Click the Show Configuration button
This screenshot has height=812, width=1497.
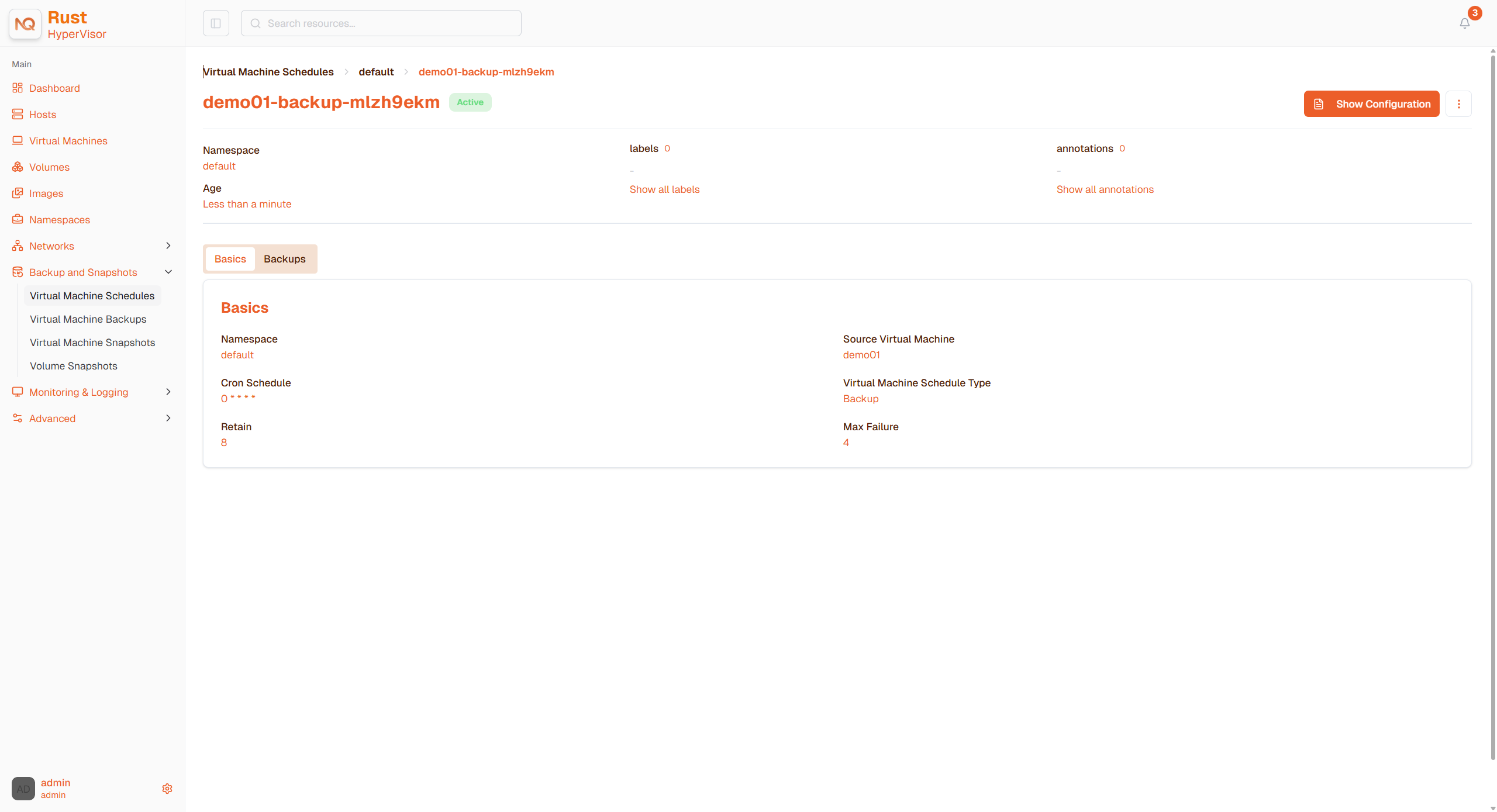pyautogui.click(x=1371, y=104)
